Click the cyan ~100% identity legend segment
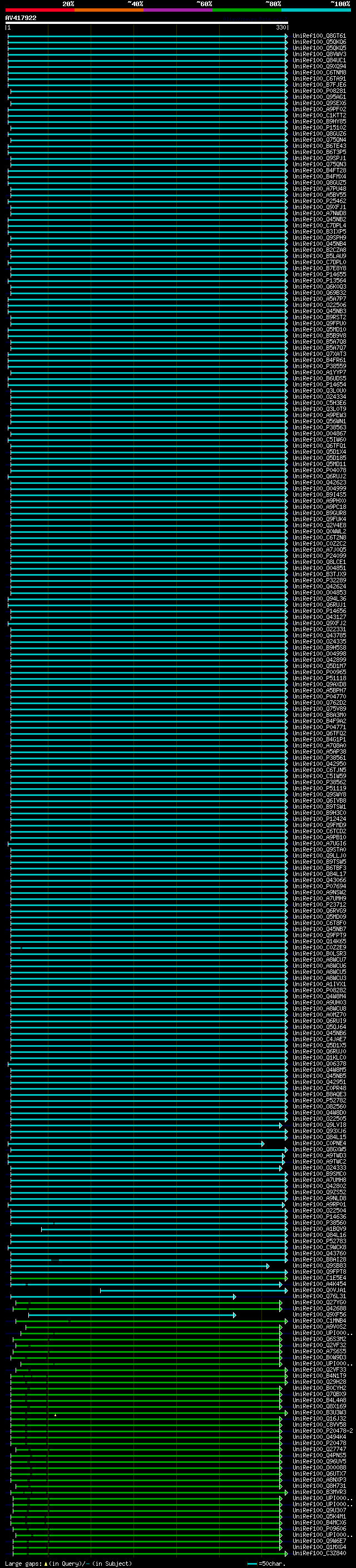Screen dimensions: 356x1568 (x=315, y=10)
